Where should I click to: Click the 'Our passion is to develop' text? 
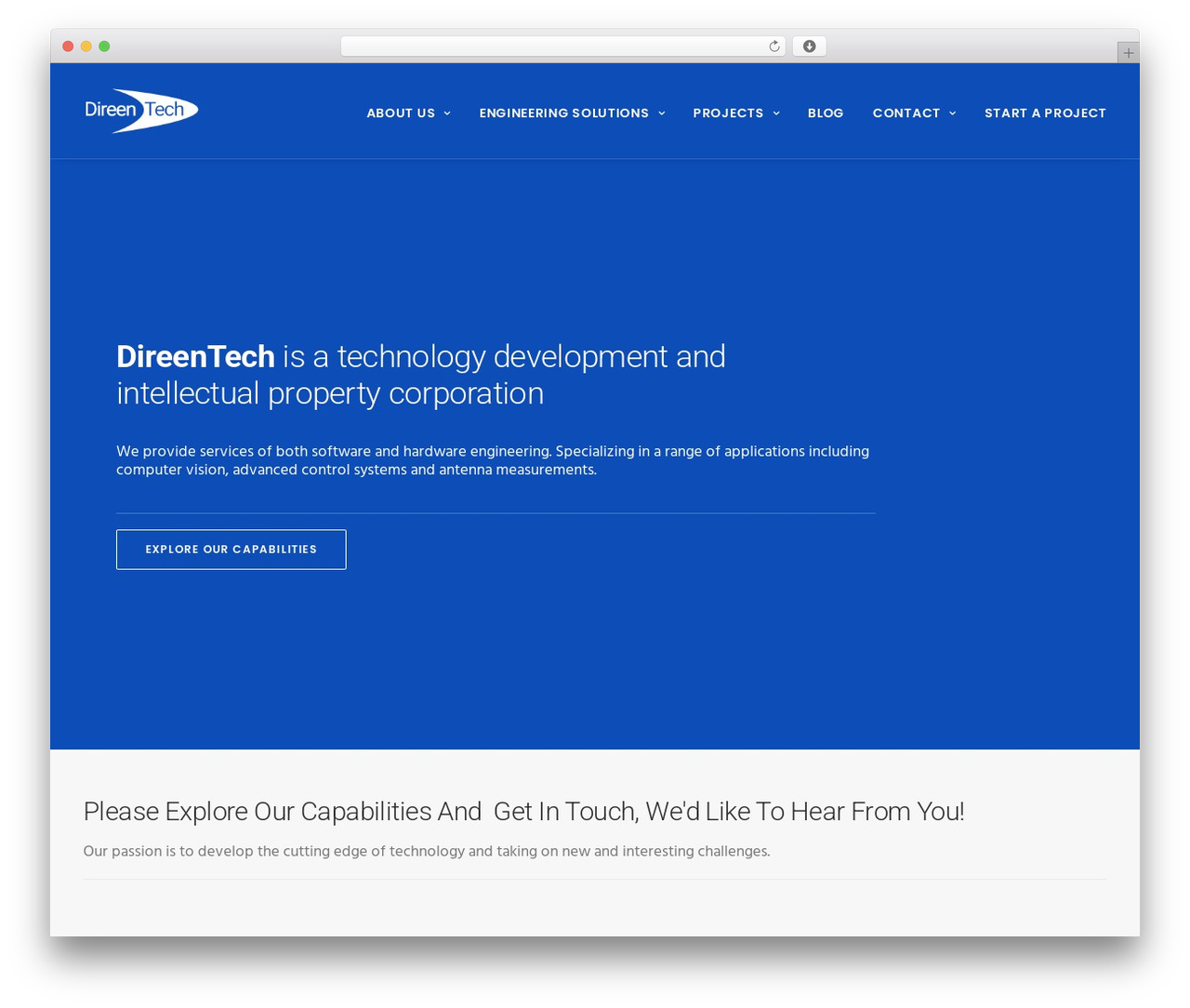[427, 851]
